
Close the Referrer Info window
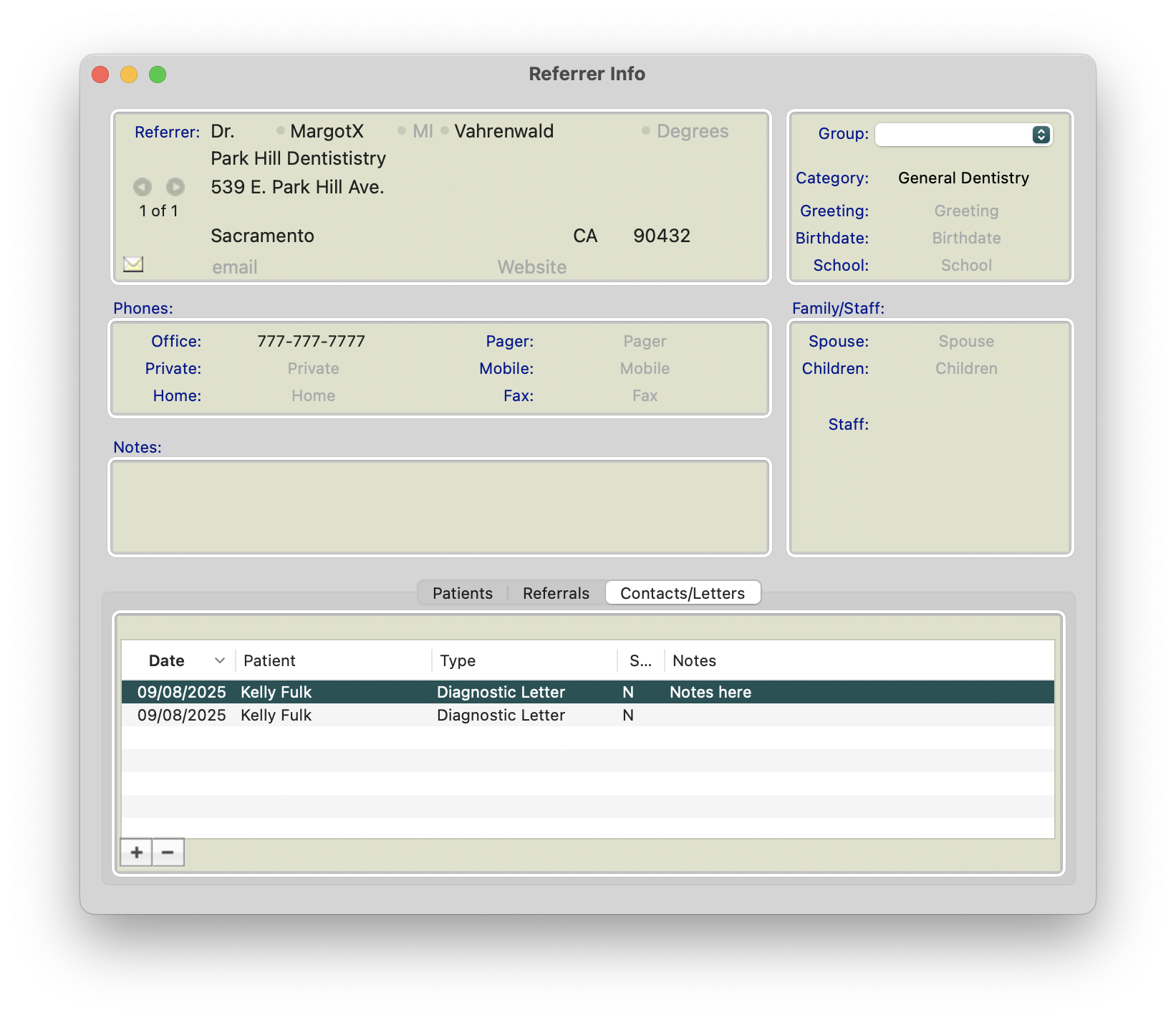pos(100,74)
